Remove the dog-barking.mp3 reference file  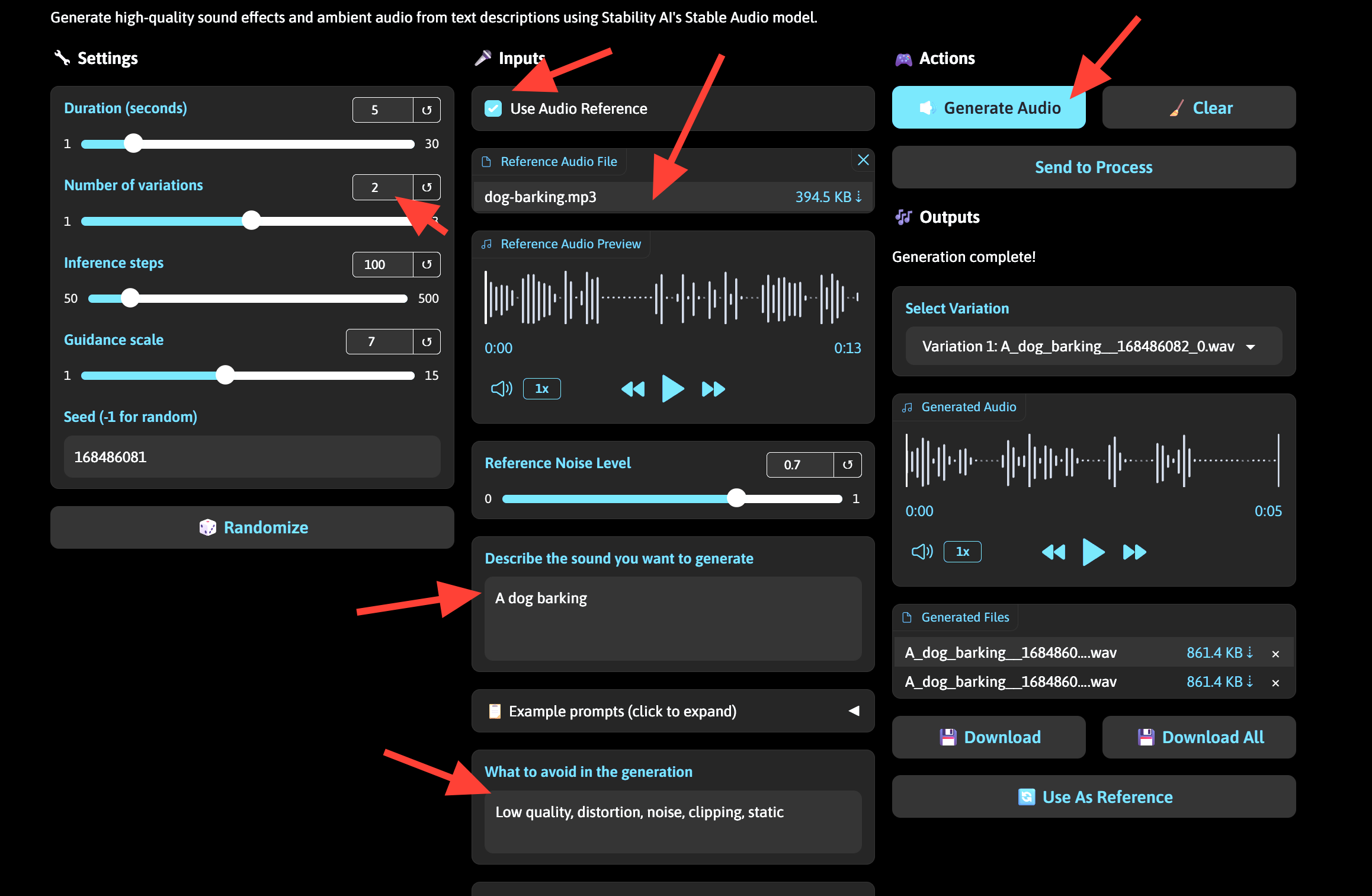pos(863,160)
